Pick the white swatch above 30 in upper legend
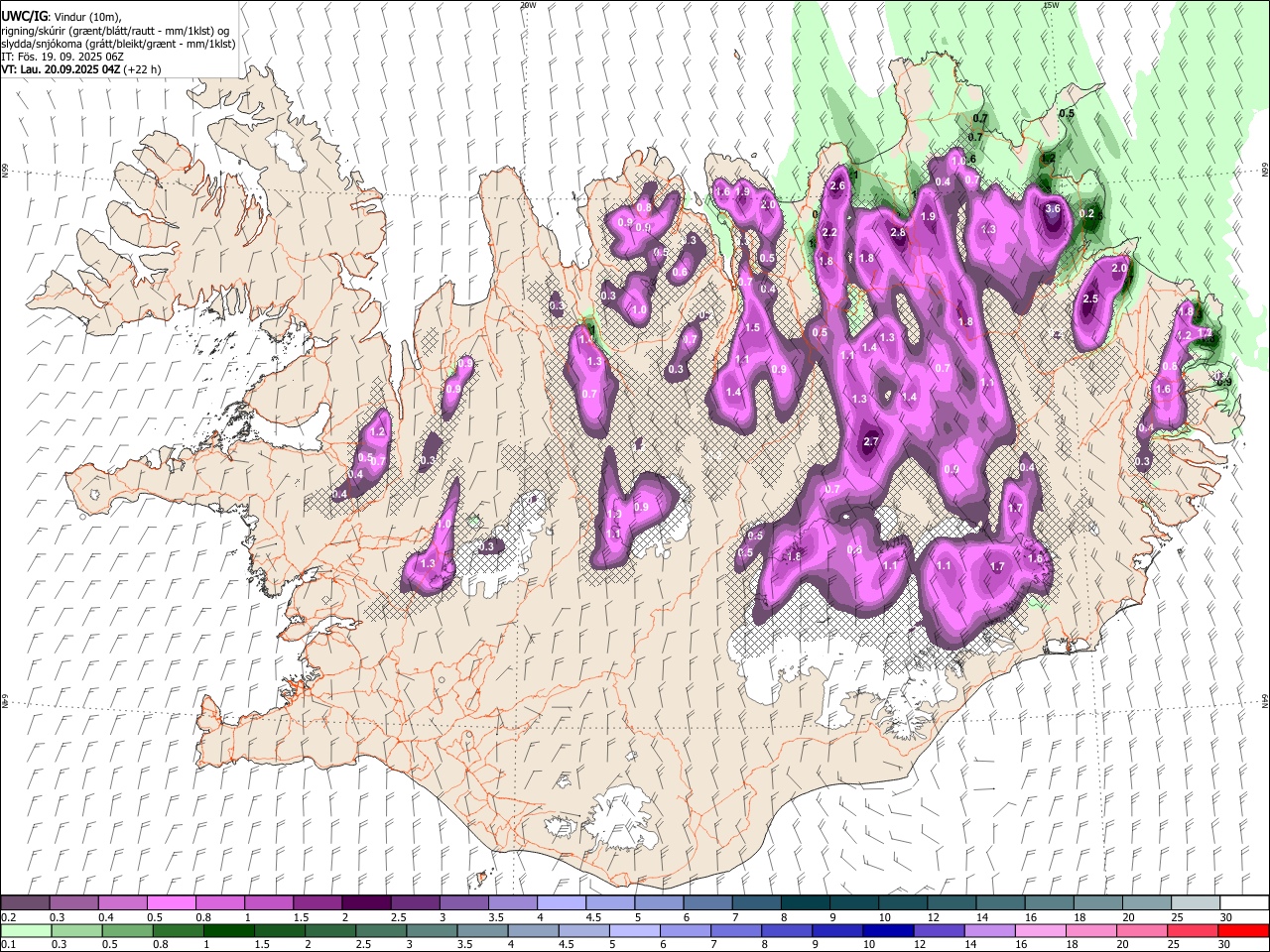Viewport: 1270px width, 952px height. 1243,903
